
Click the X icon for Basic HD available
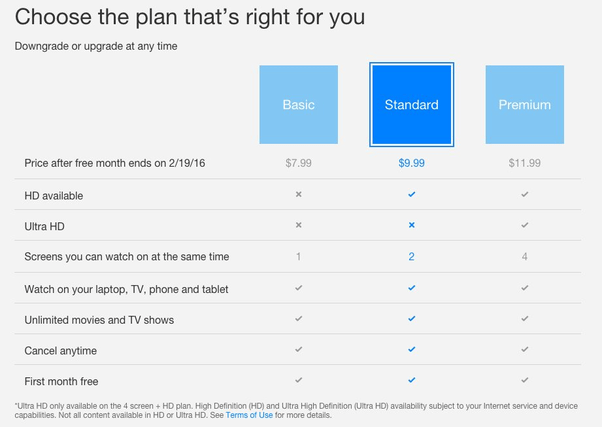(x=298, y=195)
